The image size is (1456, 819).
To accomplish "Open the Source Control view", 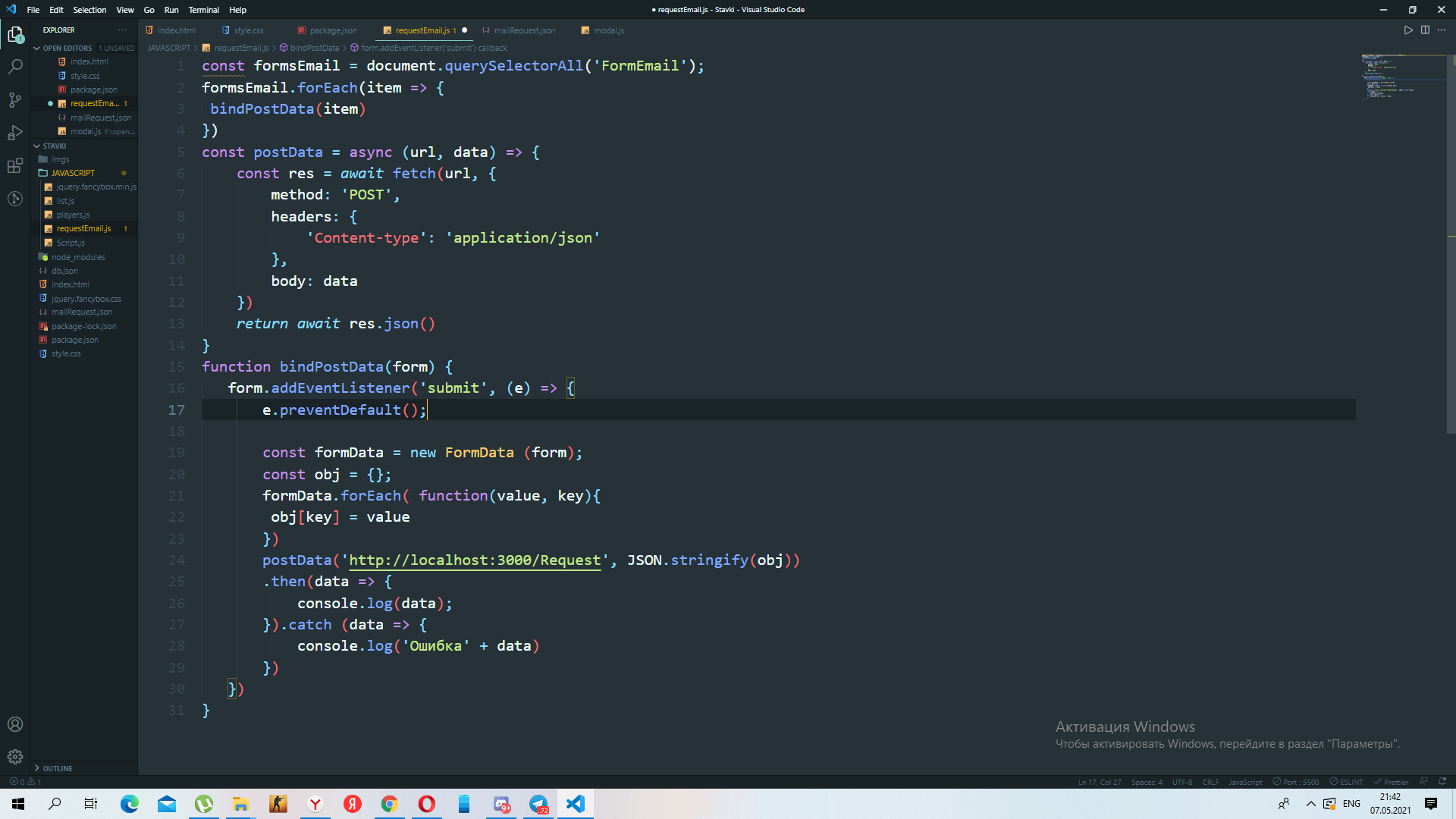I will pos(15,100).
